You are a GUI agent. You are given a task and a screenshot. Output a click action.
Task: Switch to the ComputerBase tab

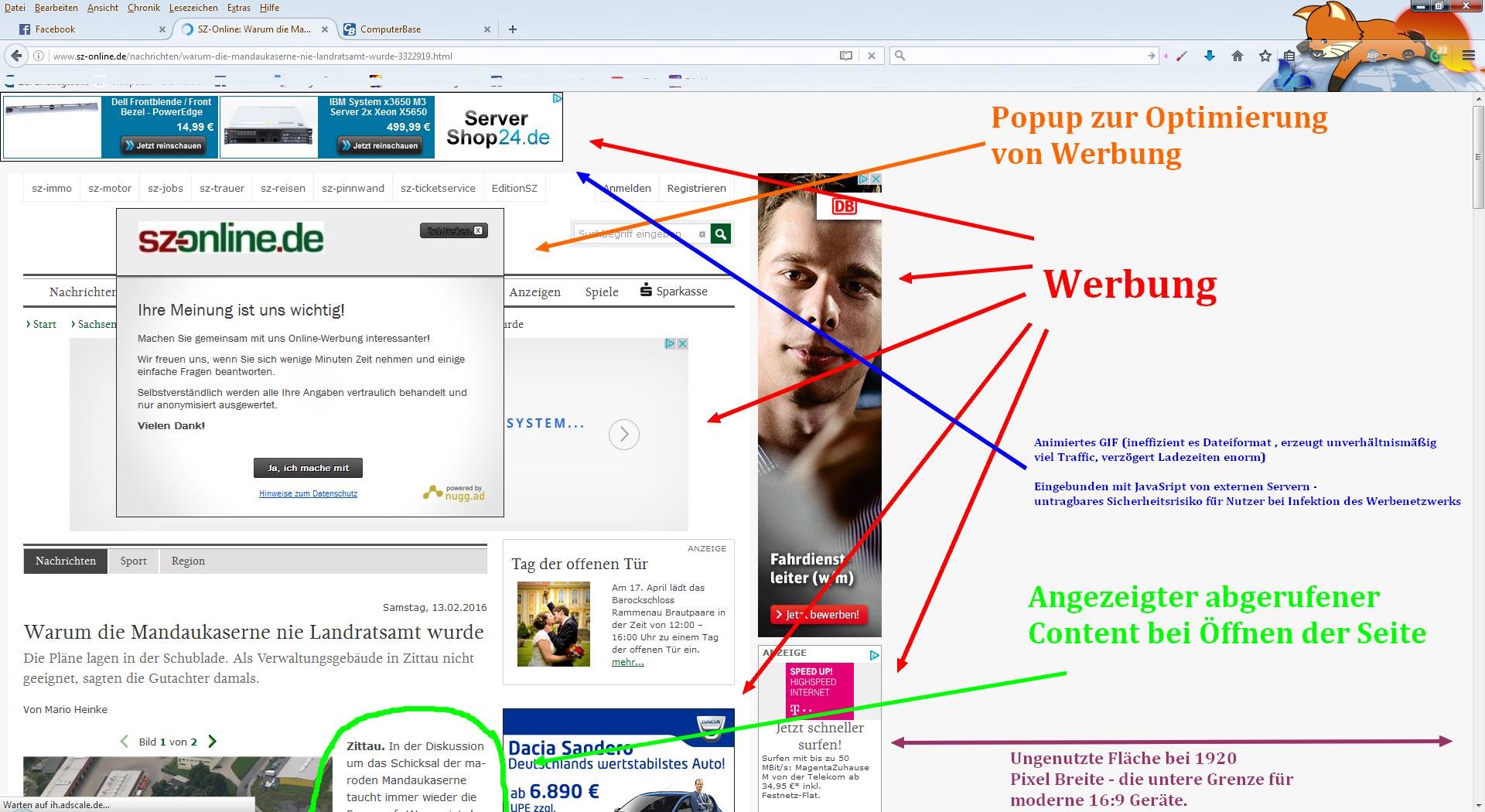(416, 29)
